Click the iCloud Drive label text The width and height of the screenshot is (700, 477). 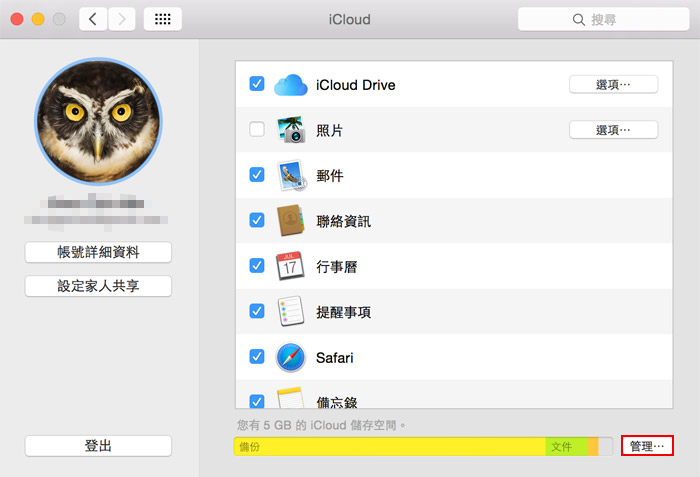pyautogui.click(x=356, y=85)
